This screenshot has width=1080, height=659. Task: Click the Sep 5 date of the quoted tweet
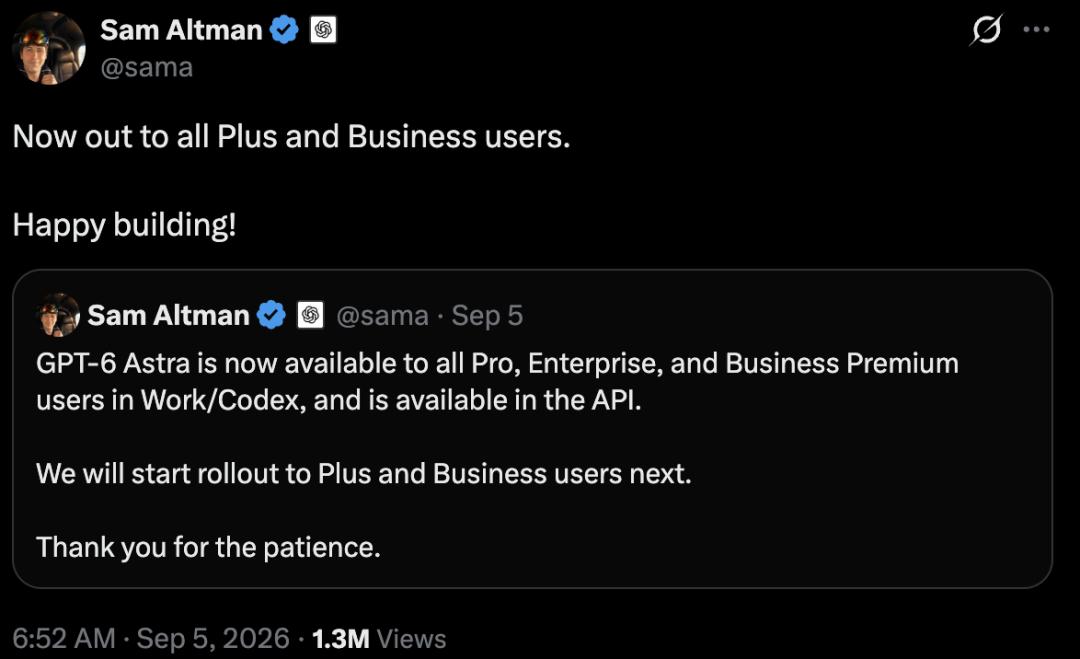[487, 316]
